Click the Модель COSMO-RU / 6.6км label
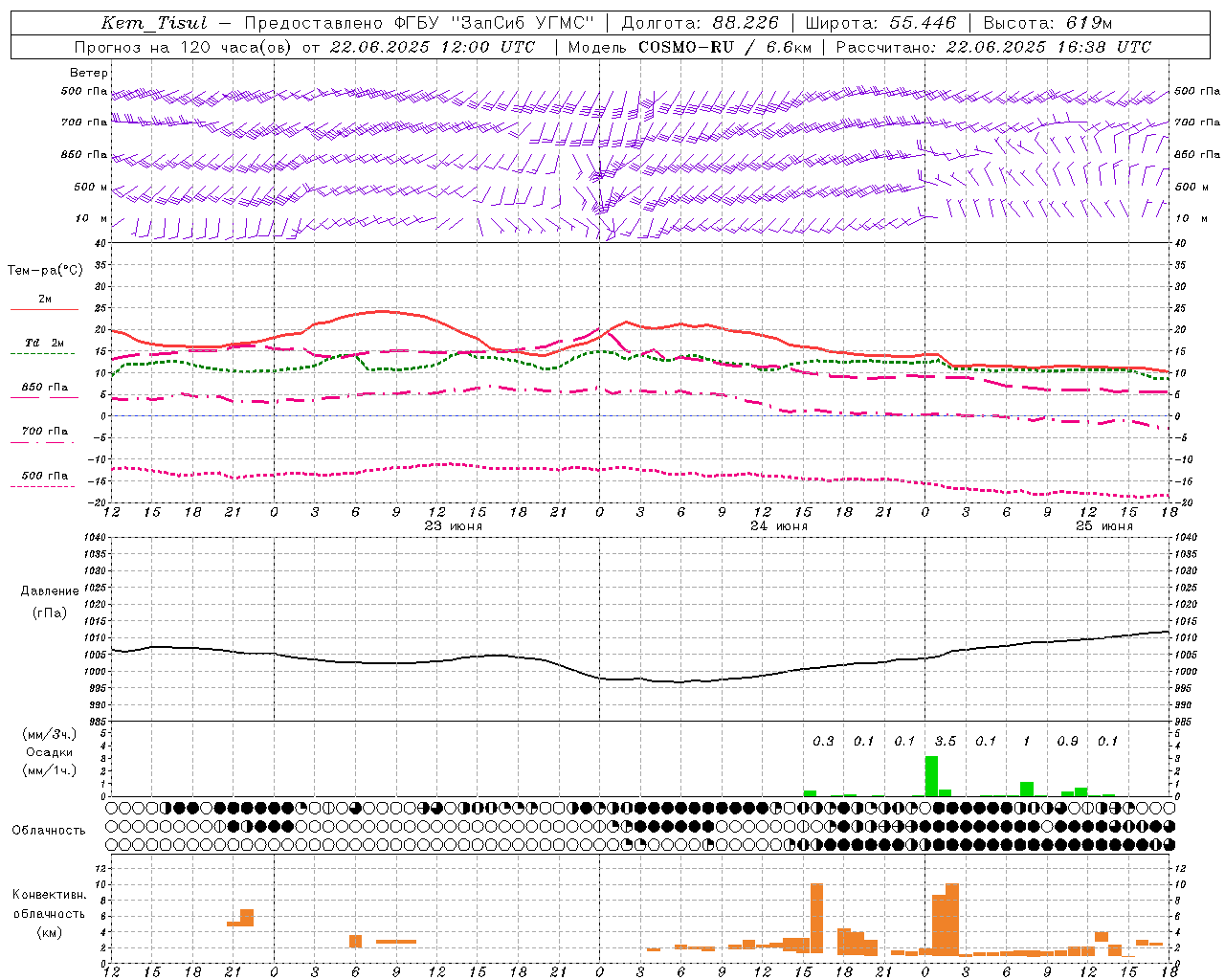The image size is (1225, 980). [690, 47]
